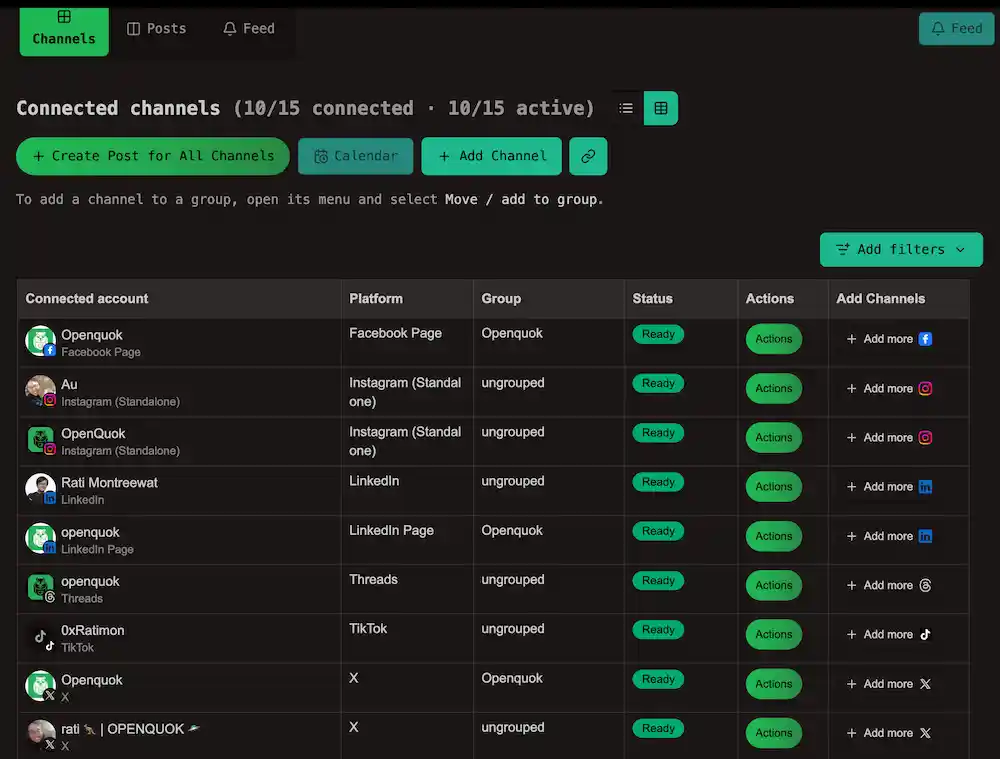Add more TikTok channels
The width and height of the screenshot is (1000, 759).
(x=889, y=635)
